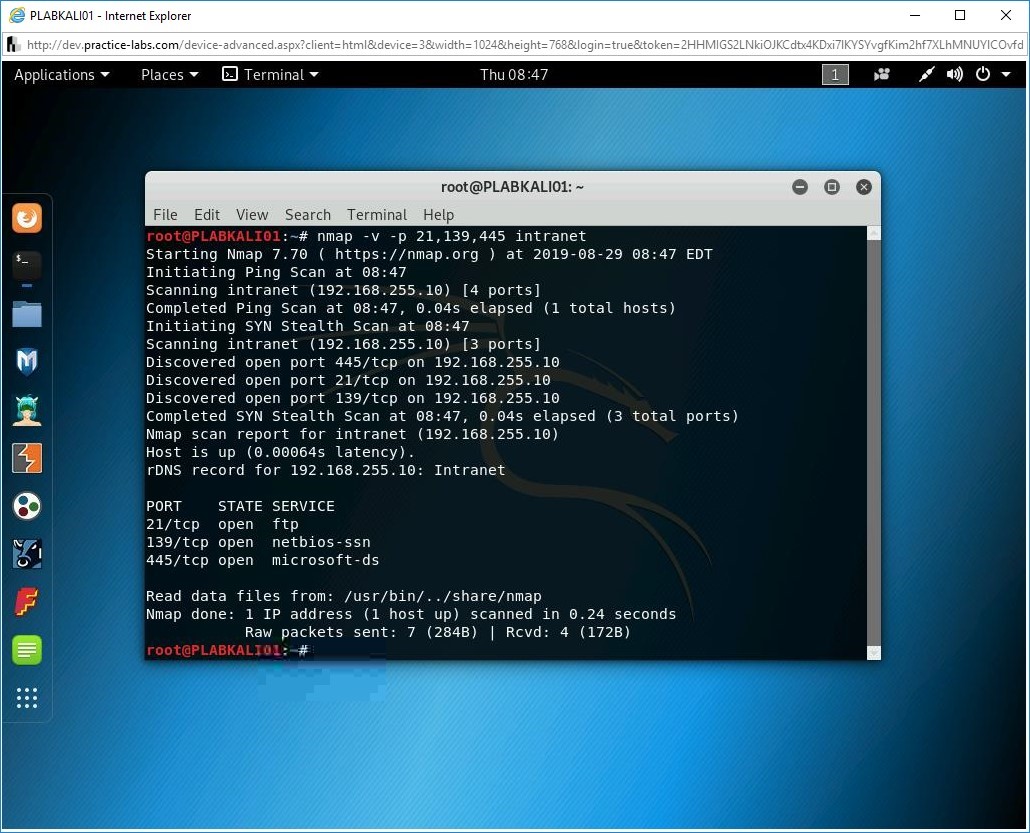
Task: Click the screen recorder camera icon
Action: [x=882, y=75]
